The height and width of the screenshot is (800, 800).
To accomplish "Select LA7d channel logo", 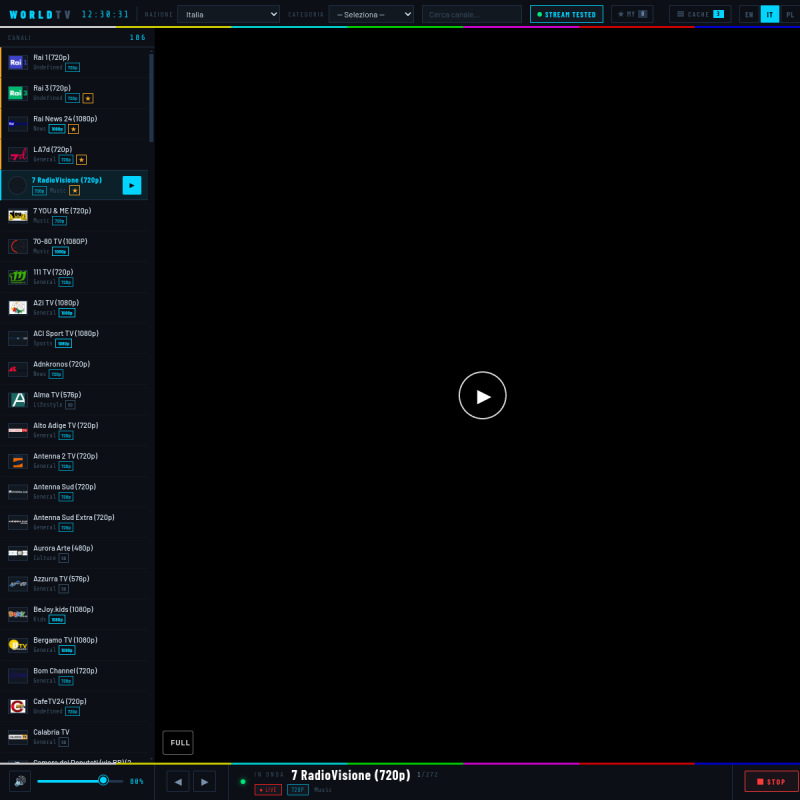I will tap(18, 154).
